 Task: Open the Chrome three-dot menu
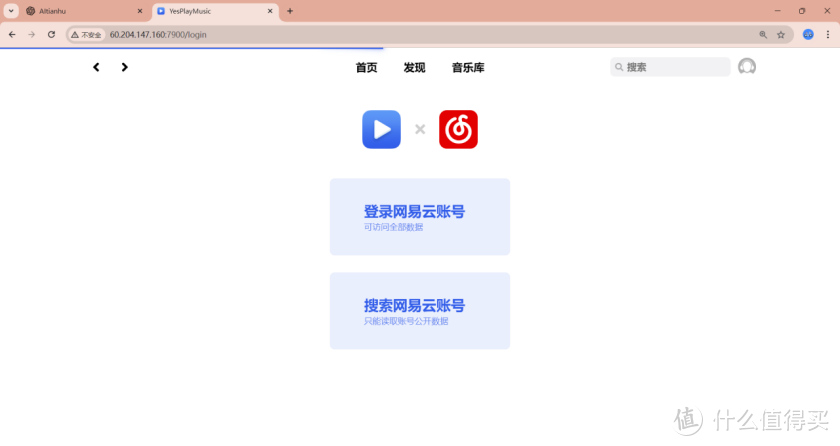coord(827,34)
